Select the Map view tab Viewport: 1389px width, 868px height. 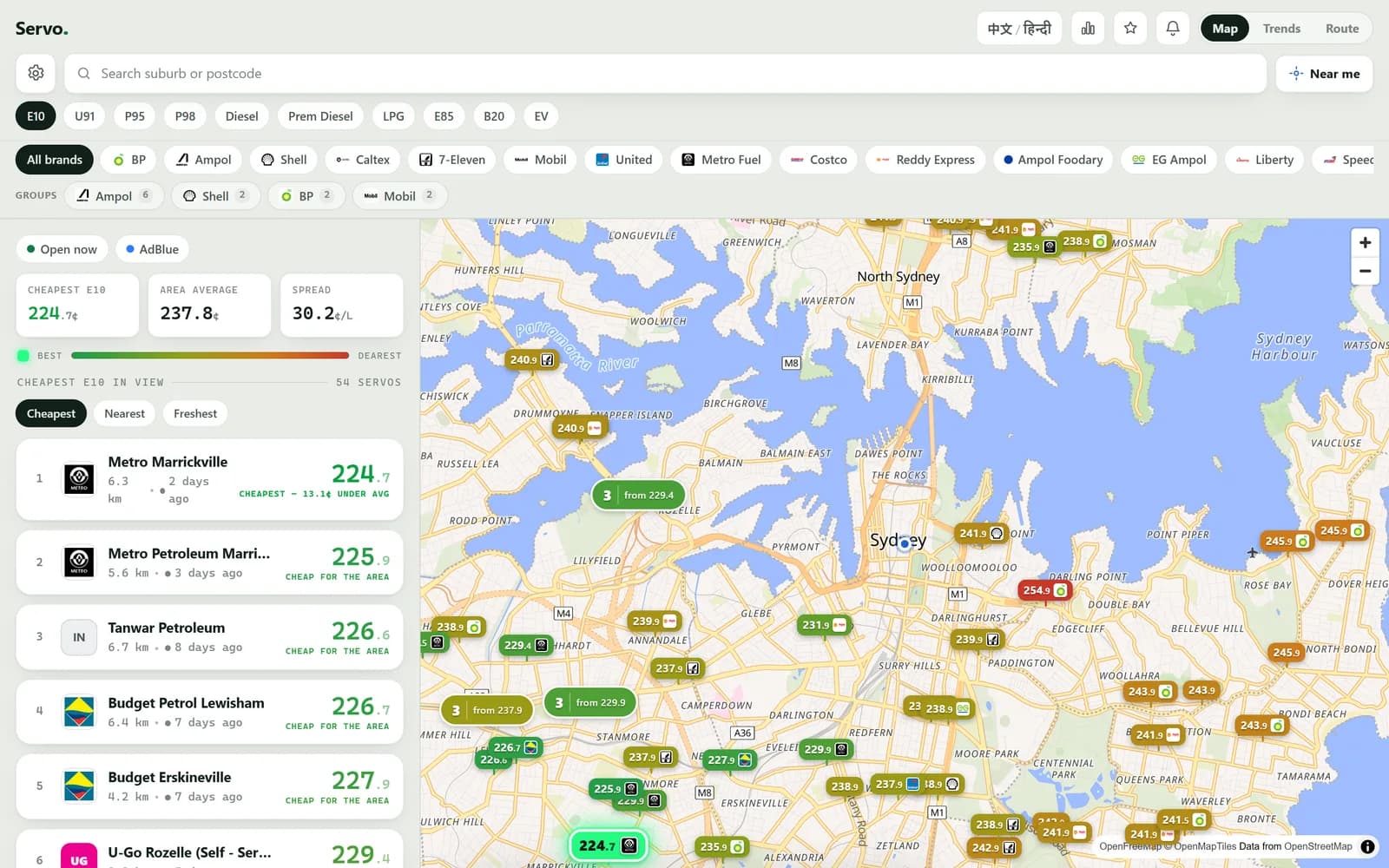pyautogui.click(x=1225, y=29)
